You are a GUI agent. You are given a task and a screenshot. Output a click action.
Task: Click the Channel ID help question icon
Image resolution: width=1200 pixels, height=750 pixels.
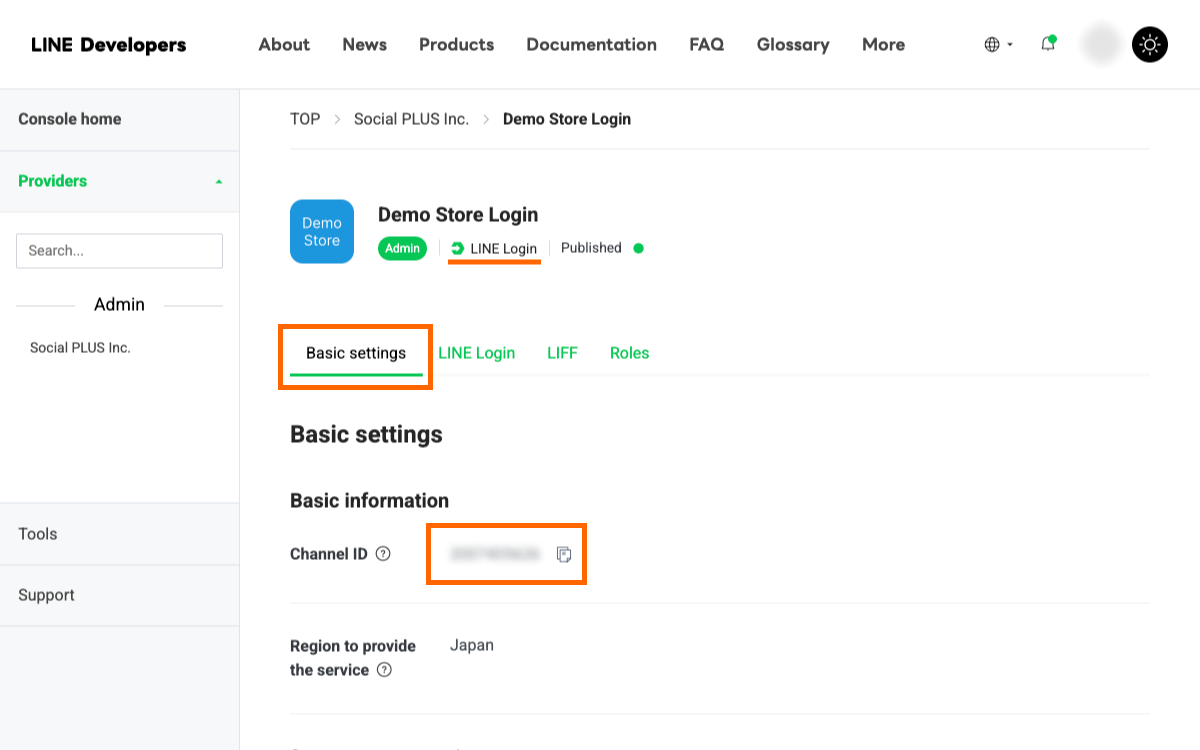[x=383, y=554]
